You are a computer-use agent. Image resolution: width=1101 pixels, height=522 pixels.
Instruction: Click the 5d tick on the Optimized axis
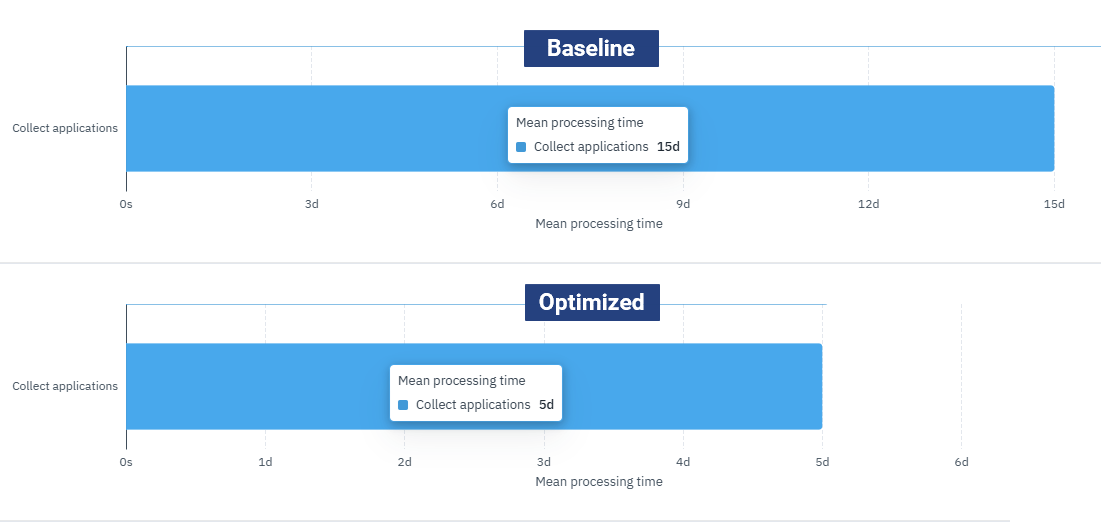point(822,462)
